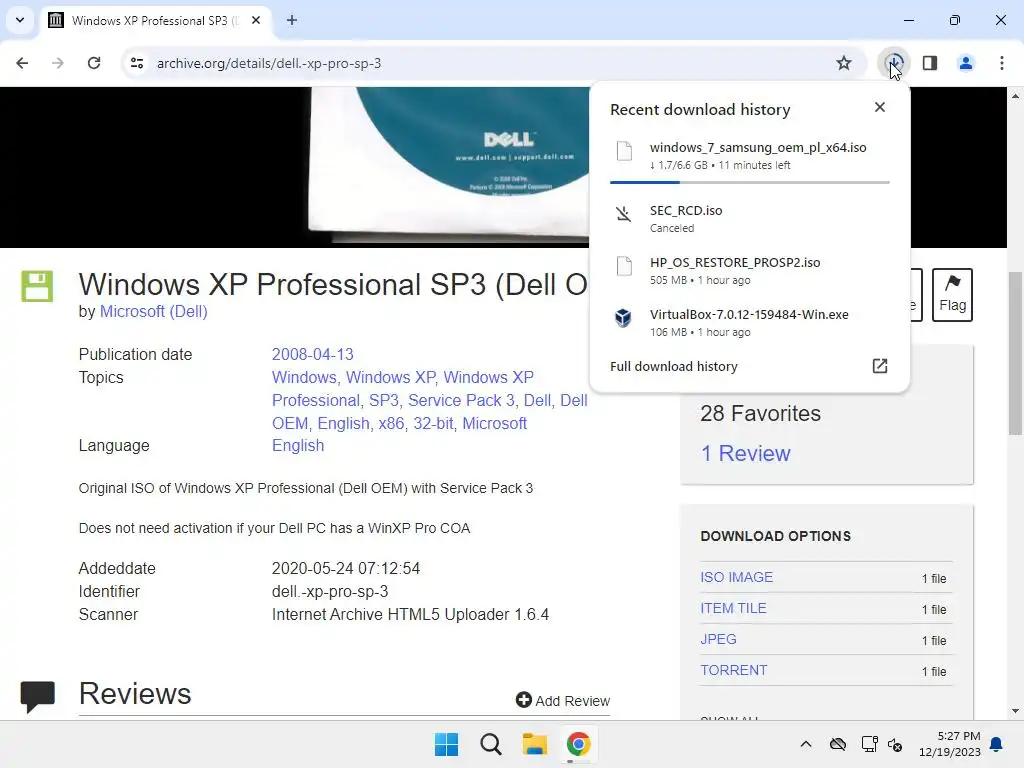
Task: Click the 2008-04-13 publication date link
Action: pos(312,354)
